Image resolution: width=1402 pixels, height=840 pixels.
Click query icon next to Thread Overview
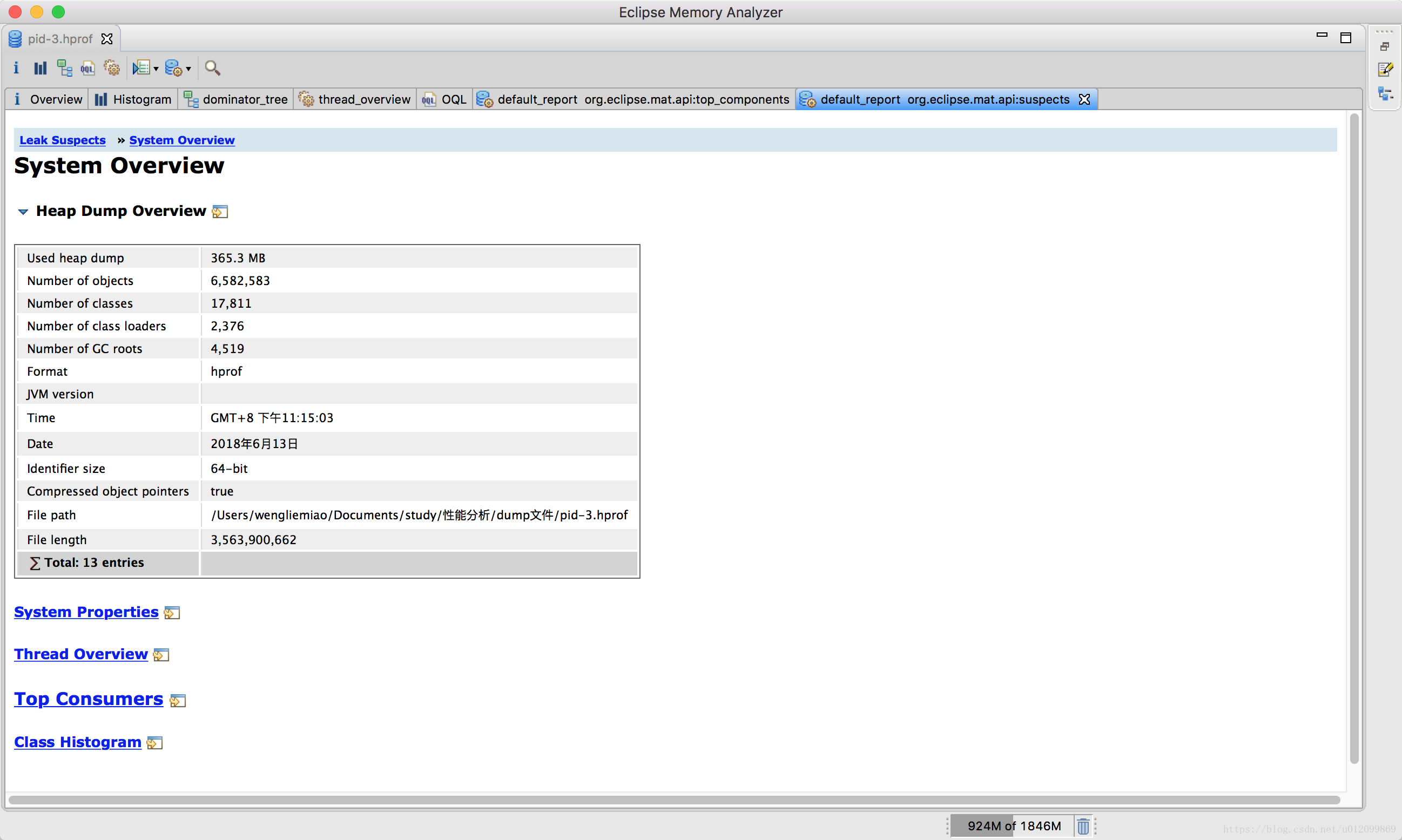pos(161,655)
